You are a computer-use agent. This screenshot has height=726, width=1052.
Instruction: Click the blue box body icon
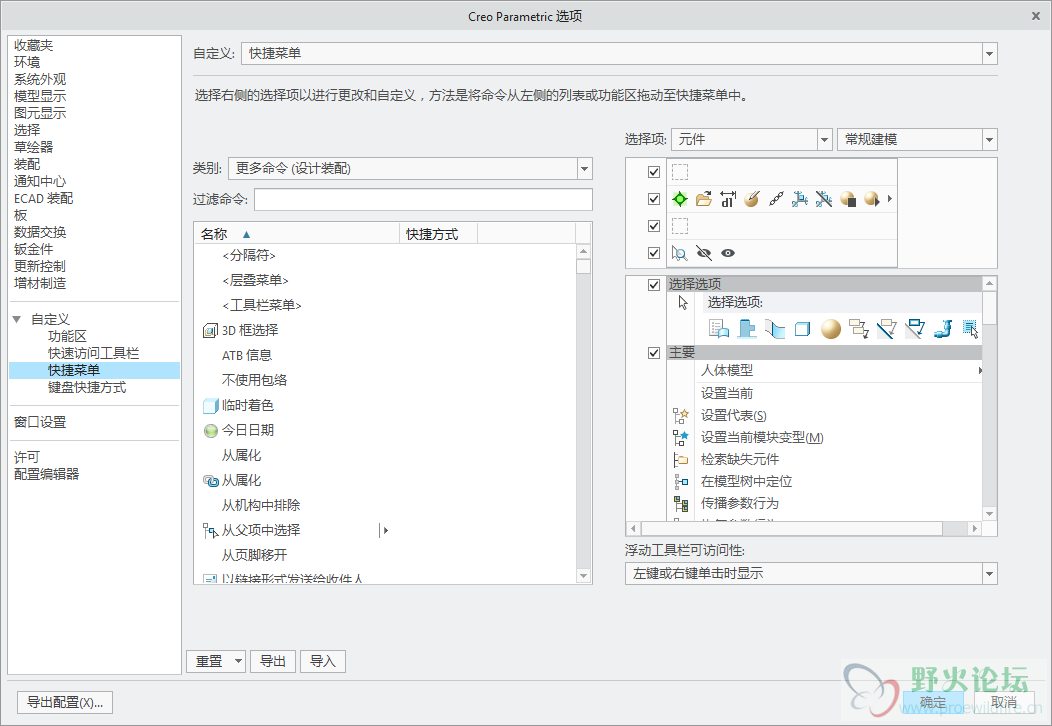click(802, 329)
